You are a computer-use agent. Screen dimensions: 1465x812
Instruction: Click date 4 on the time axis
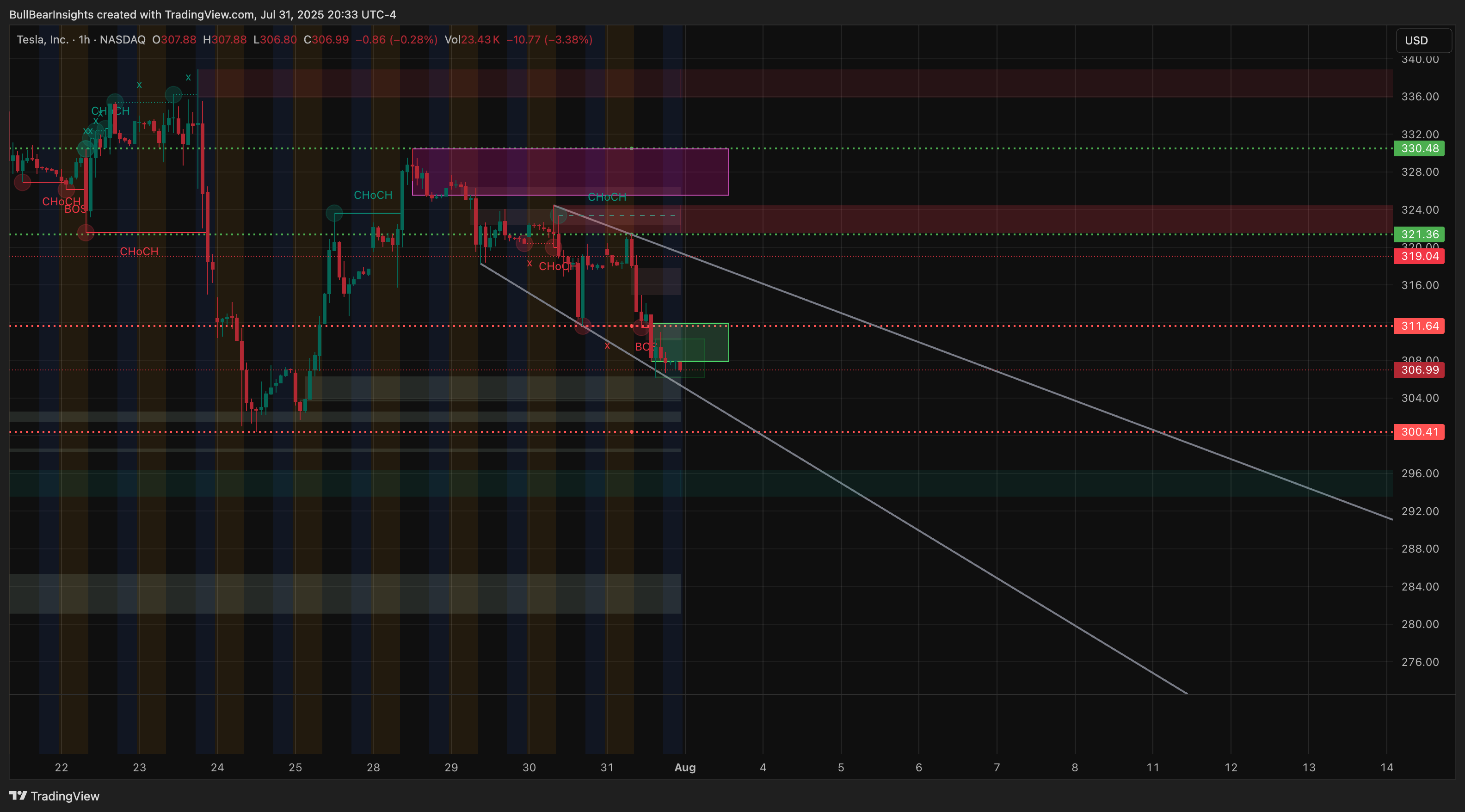point(763,768)
